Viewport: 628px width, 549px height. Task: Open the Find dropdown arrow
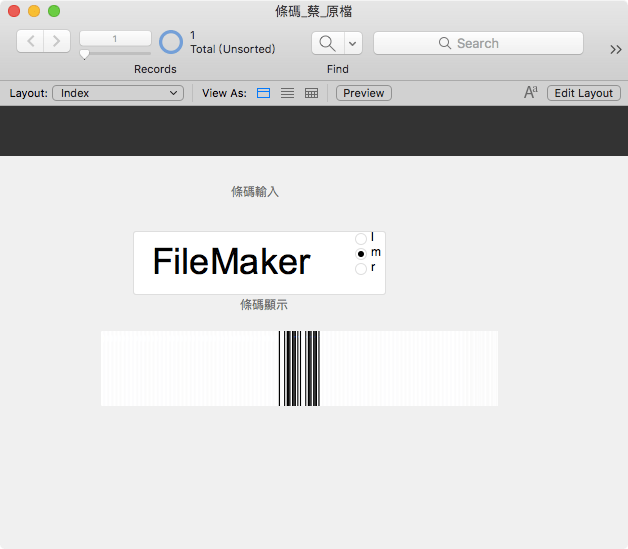353,43
